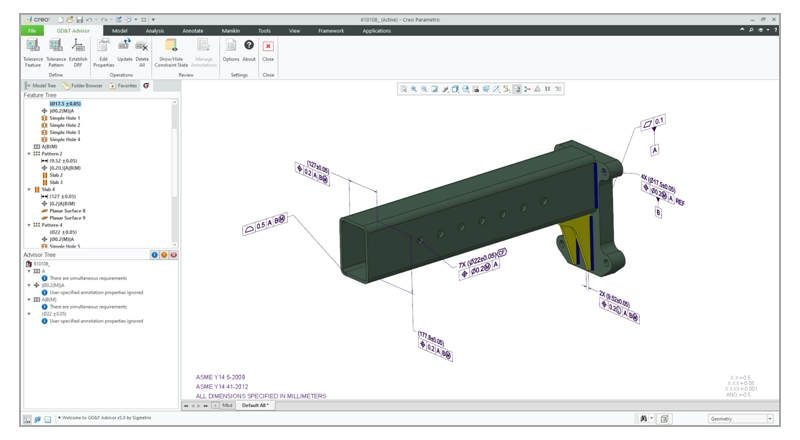Collapse the Pattern 4 node
The width and height of the screenshot is (800, 440).
click(29, 225)
